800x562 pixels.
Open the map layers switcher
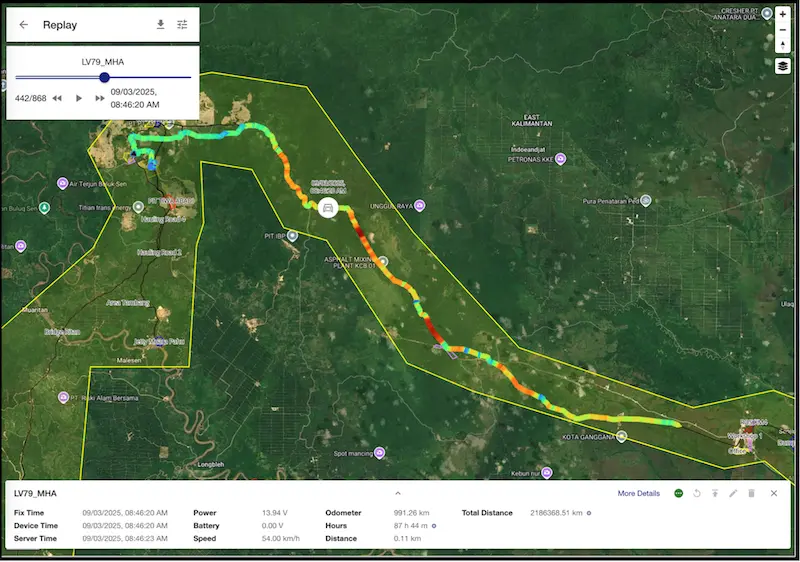click(783, 66)
